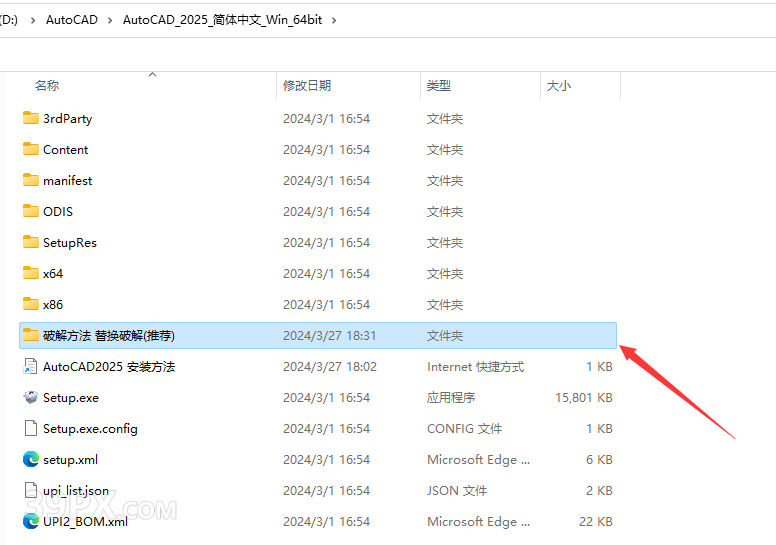Screen dimensions: 776x545
Task: Expand chevron after AutoCAD_2025_简体中文_Win_64bit breadcrumb
Action: 334,20
